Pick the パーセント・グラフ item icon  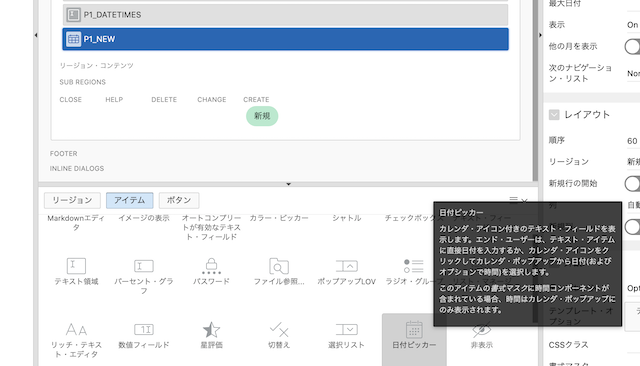click(144, 266)
